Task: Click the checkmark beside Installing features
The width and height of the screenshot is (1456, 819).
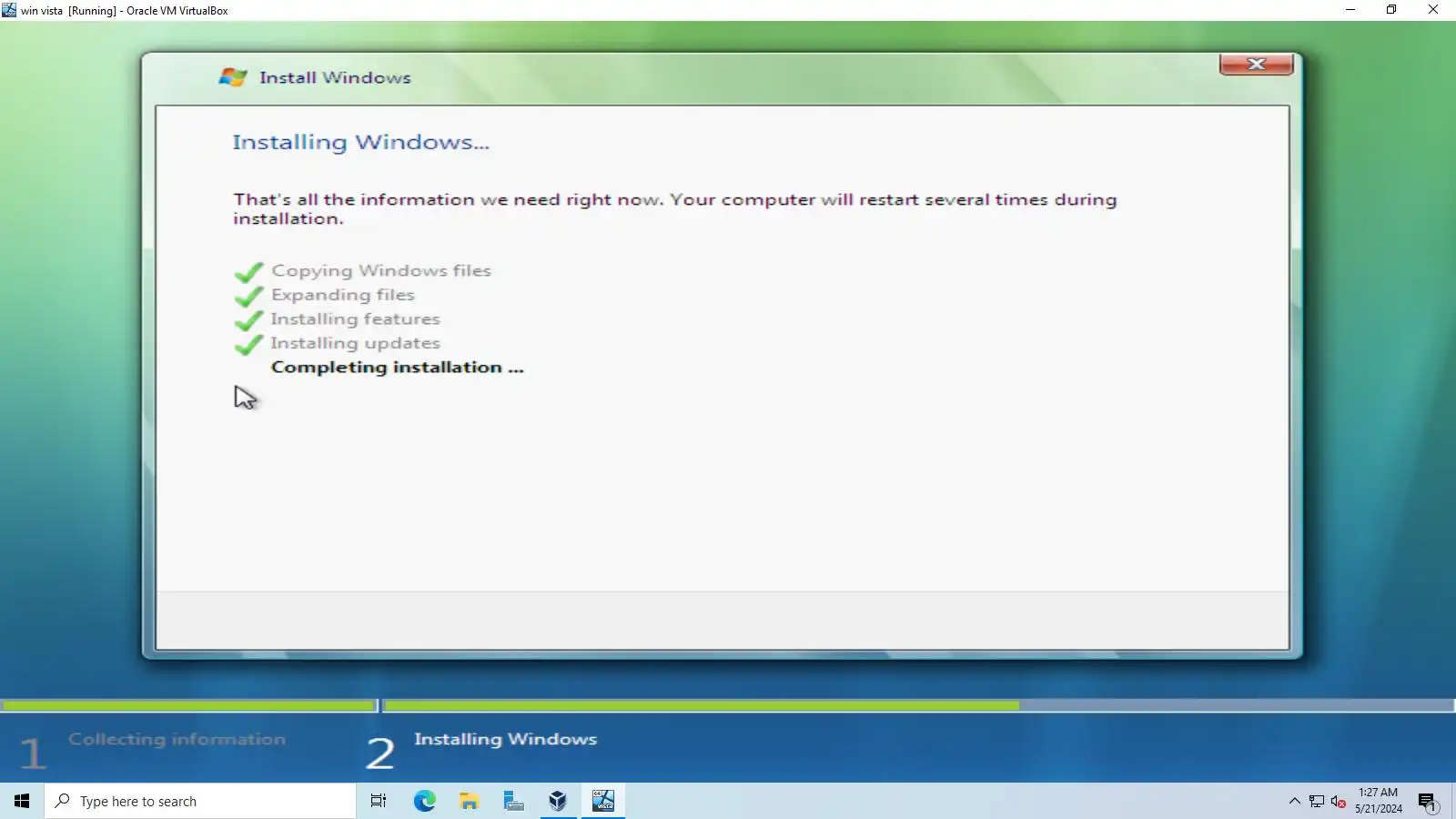Action: tap(248, 320)
